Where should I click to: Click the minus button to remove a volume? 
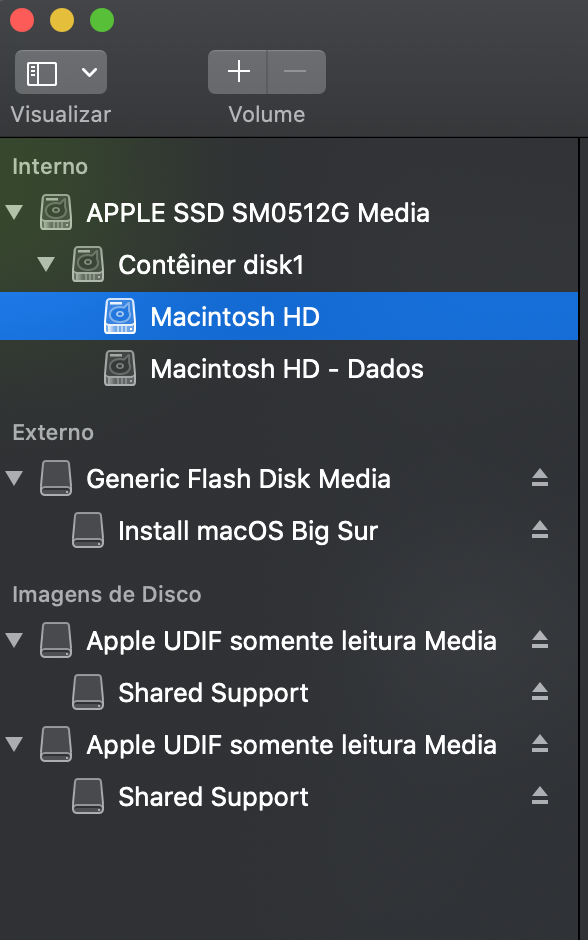tap(296, 72)
